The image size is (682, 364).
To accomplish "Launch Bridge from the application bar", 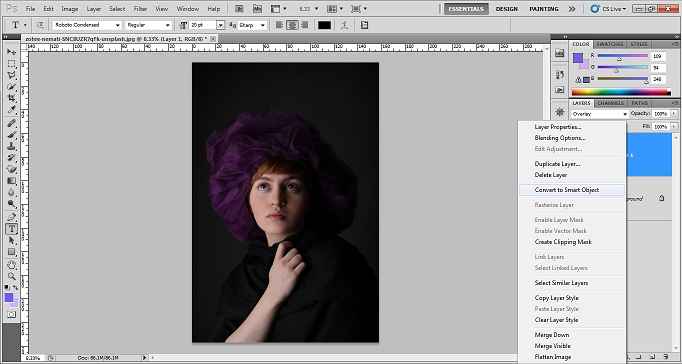I will 239,9.
